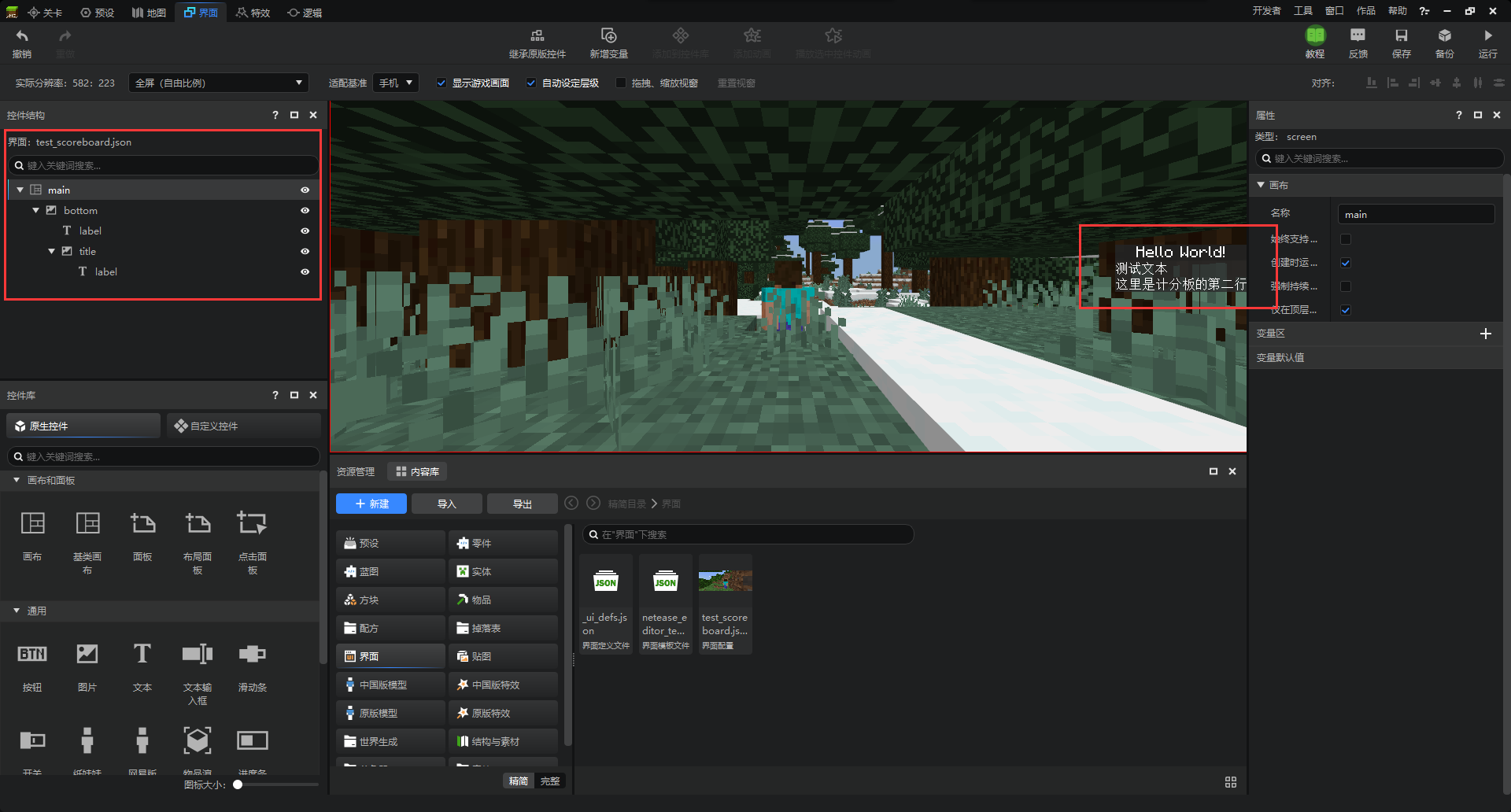Toggle the 始终支持 property checkbox

pos(1346,239)
